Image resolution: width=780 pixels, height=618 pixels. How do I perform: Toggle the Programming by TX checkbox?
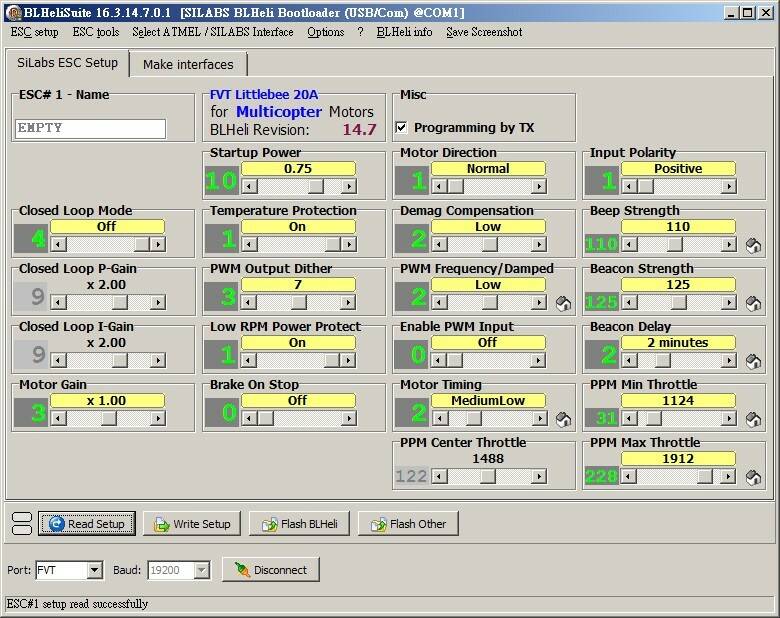401,128
